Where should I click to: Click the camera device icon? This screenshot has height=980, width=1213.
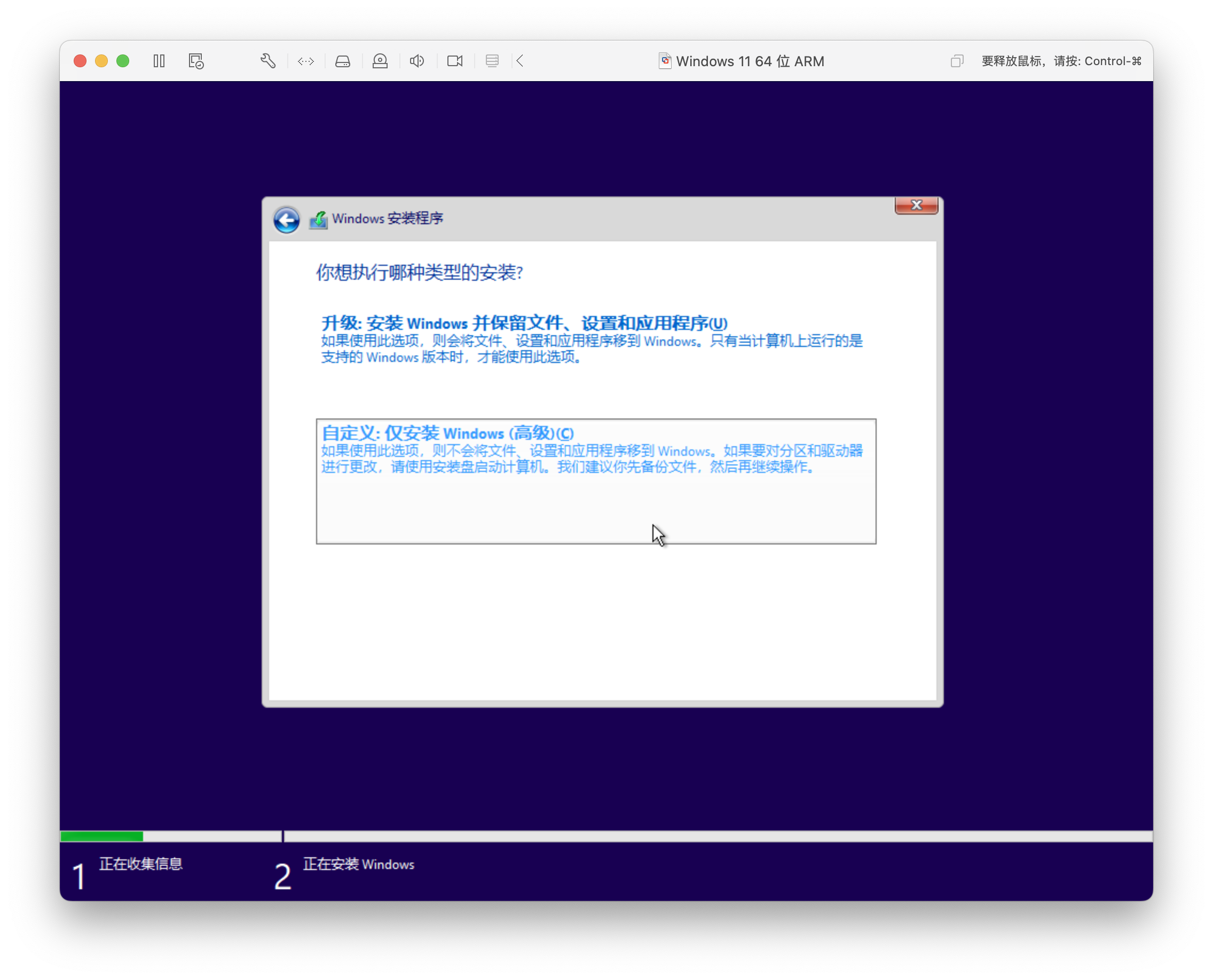point(454,61)
